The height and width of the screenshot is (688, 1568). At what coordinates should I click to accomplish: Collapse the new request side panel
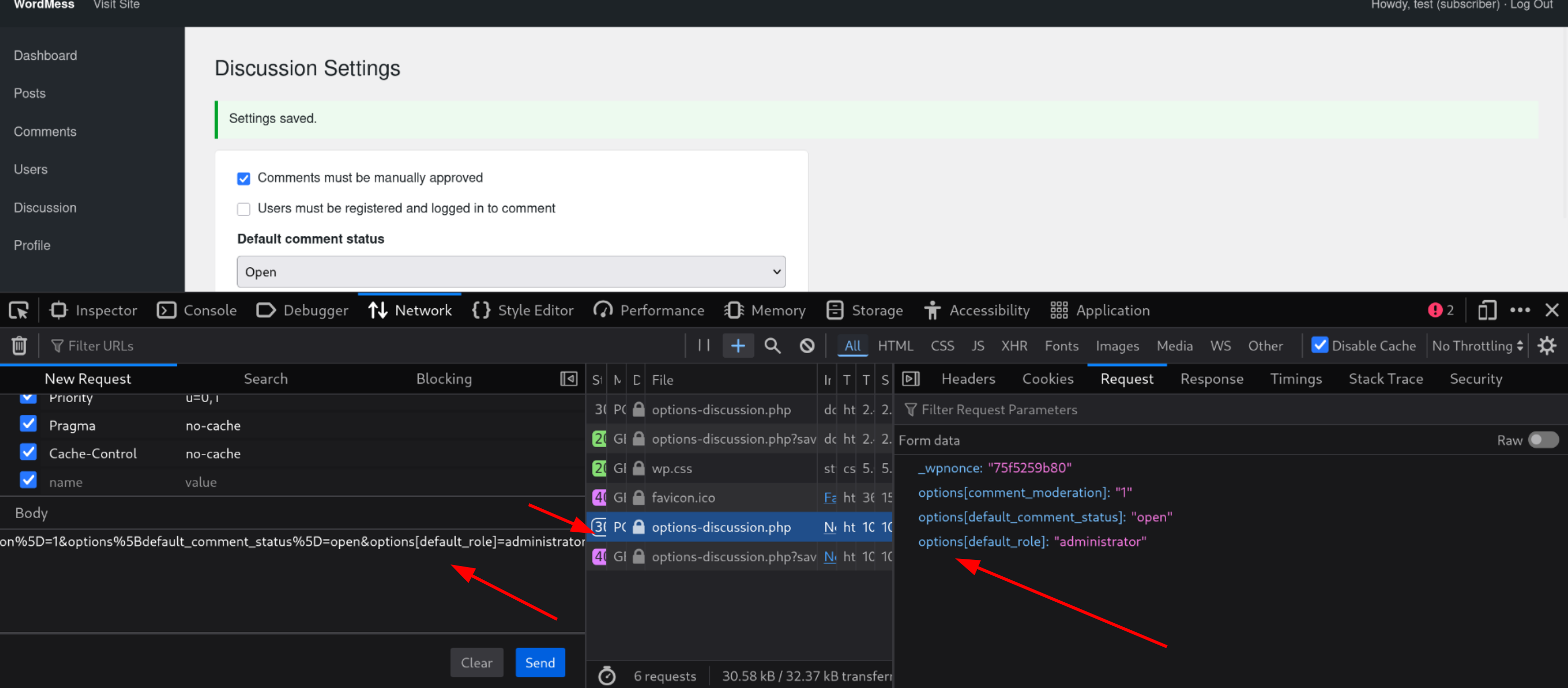(568, 379)
